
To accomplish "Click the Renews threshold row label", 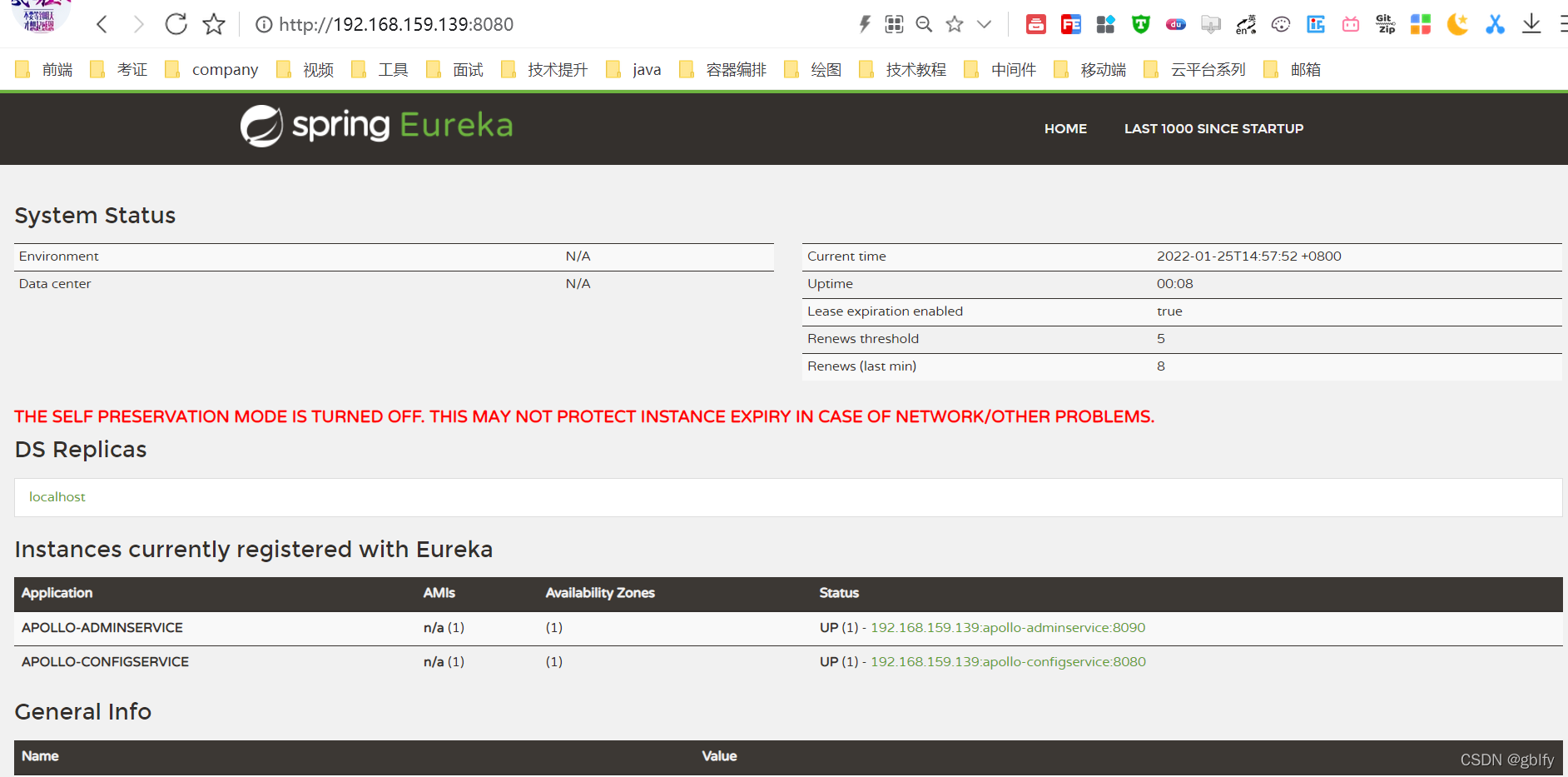I will point(863,338).
